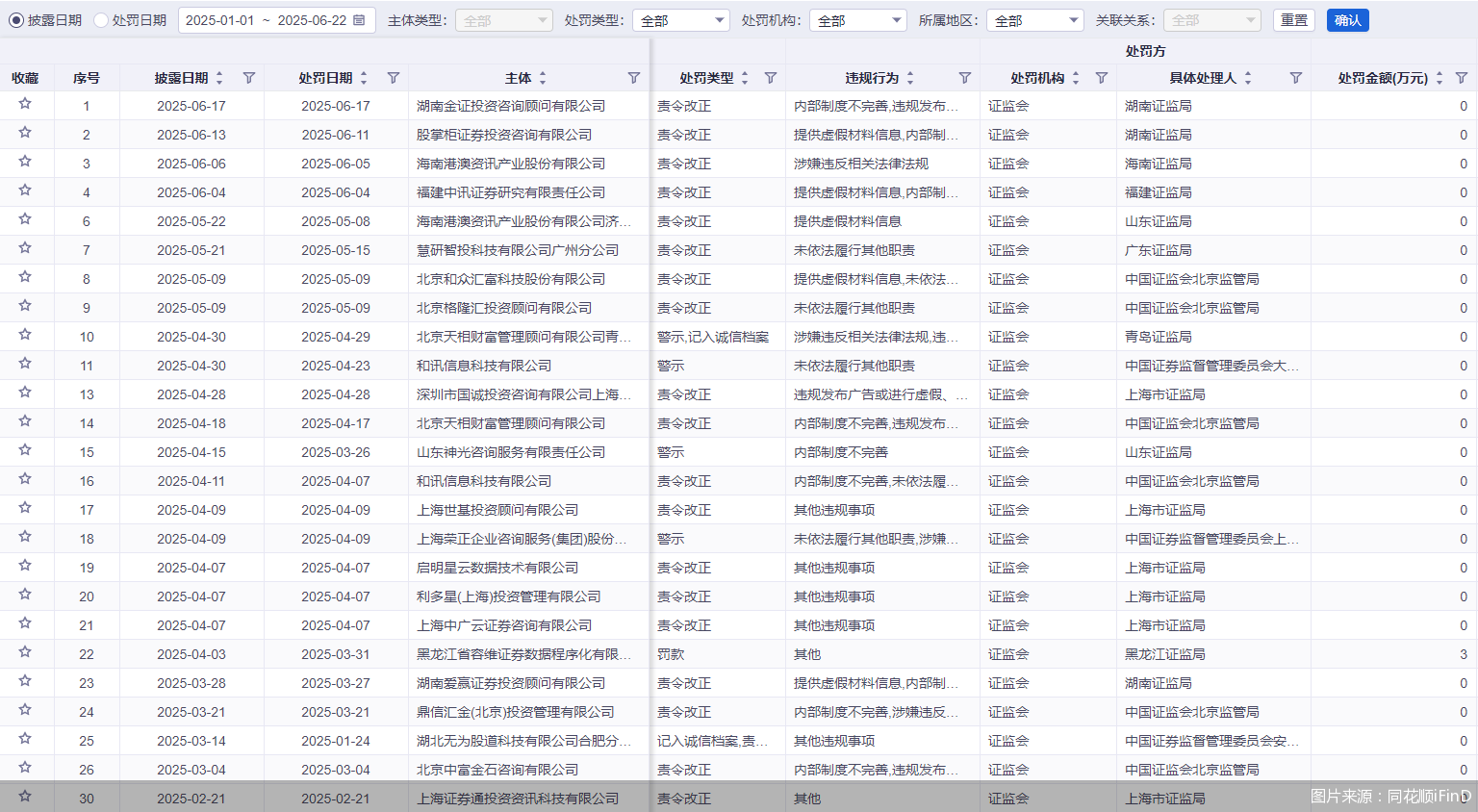
Task: Sort by 处罚金额(万元) column arrows
Action: [x=1440, y=78]
